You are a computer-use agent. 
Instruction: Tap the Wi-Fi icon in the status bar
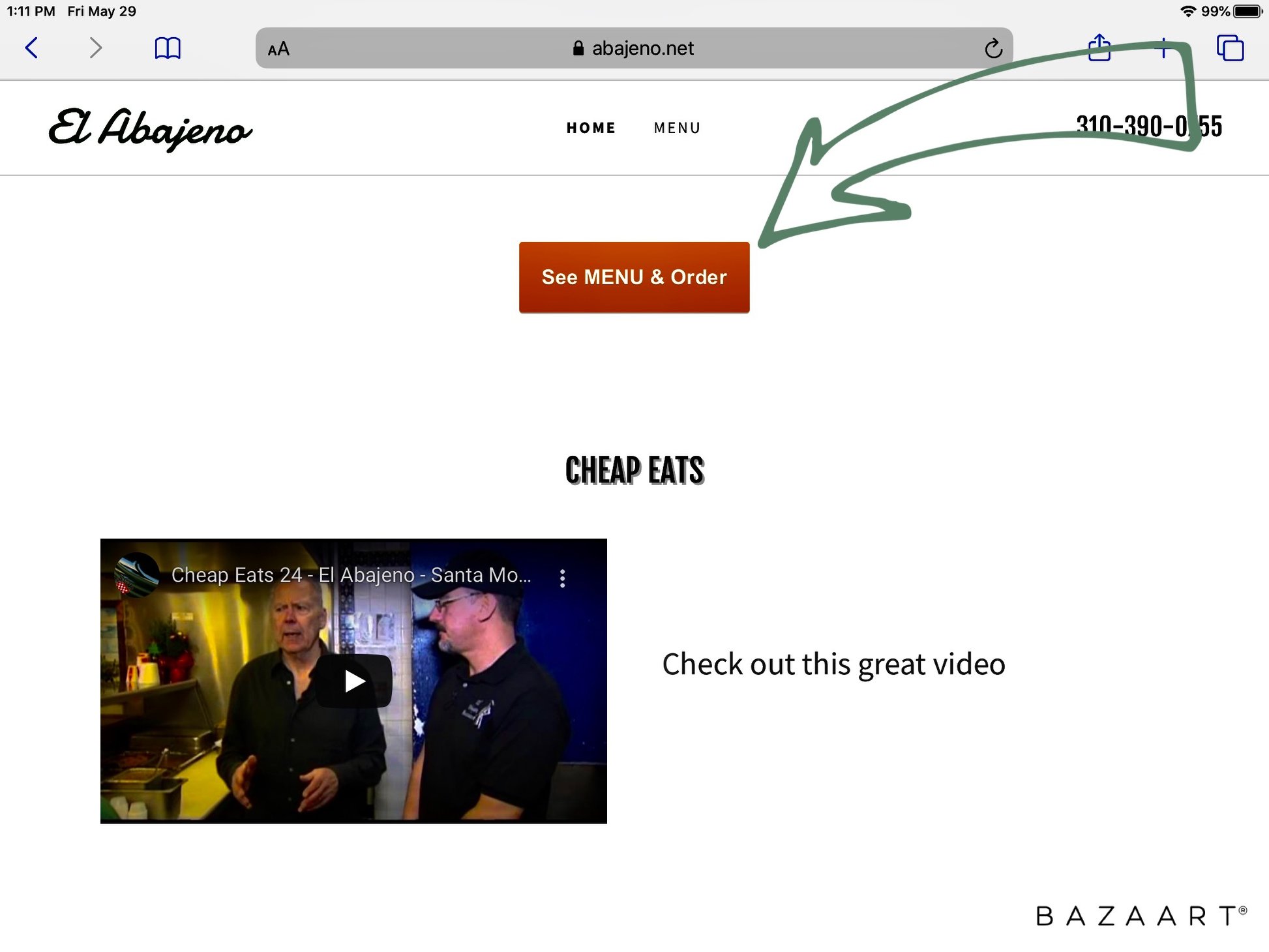click(x=1189, y=11)
